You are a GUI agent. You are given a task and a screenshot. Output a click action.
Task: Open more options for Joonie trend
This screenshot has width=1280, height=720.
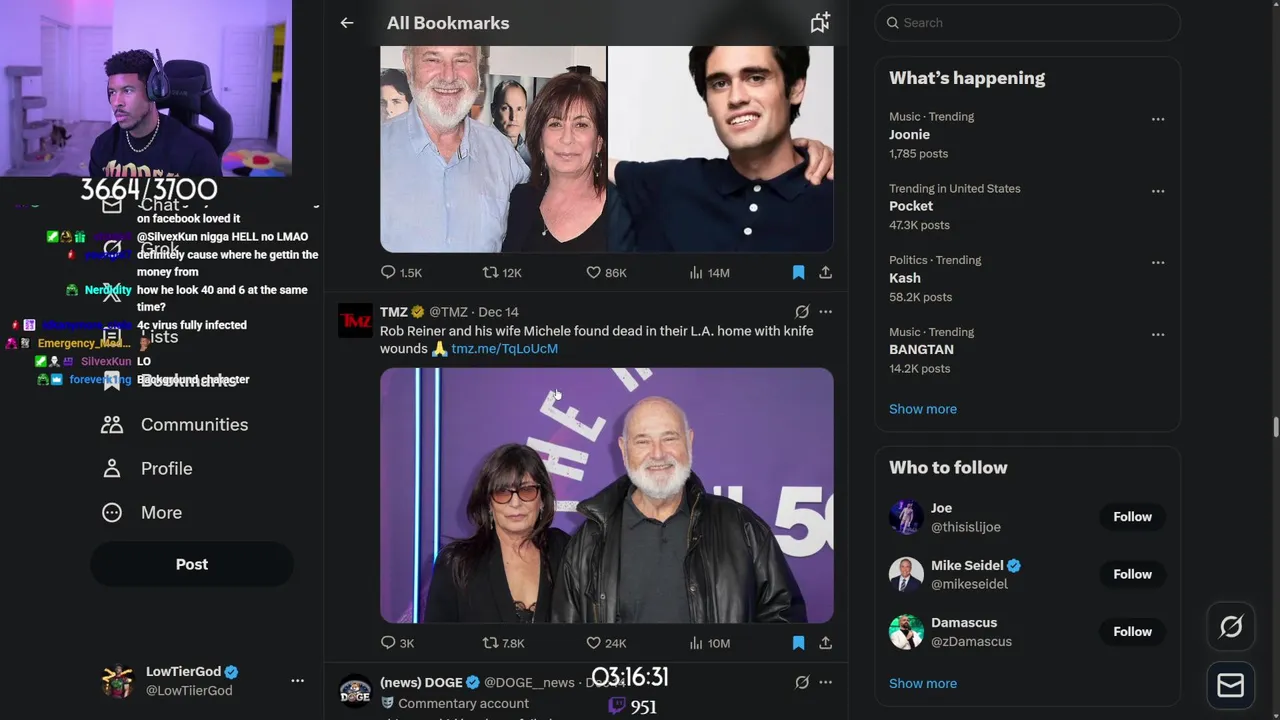tap(1157, 119)
